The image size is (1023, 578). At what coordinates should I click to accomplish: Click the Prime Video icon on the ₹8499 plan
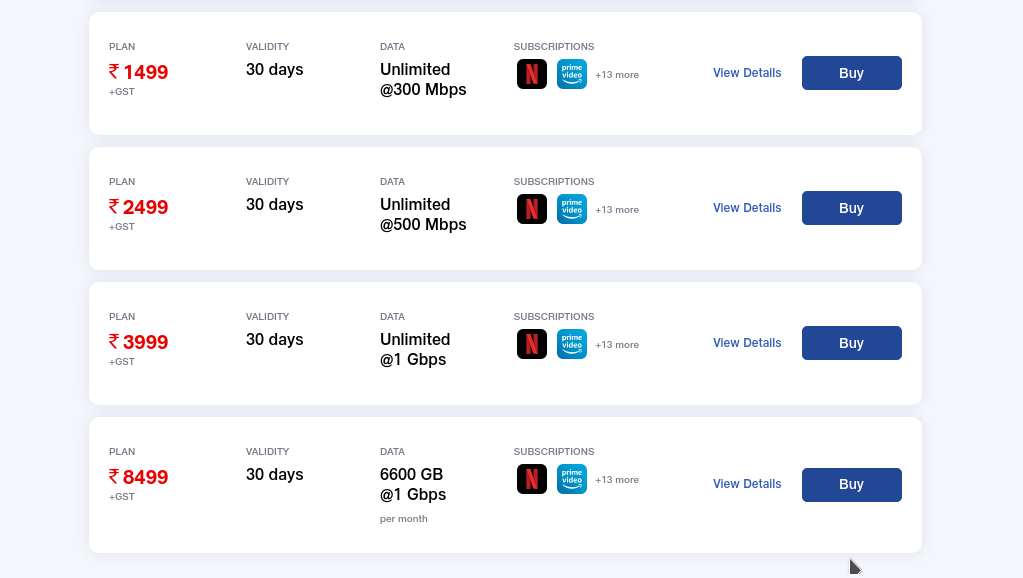point(572,479)
